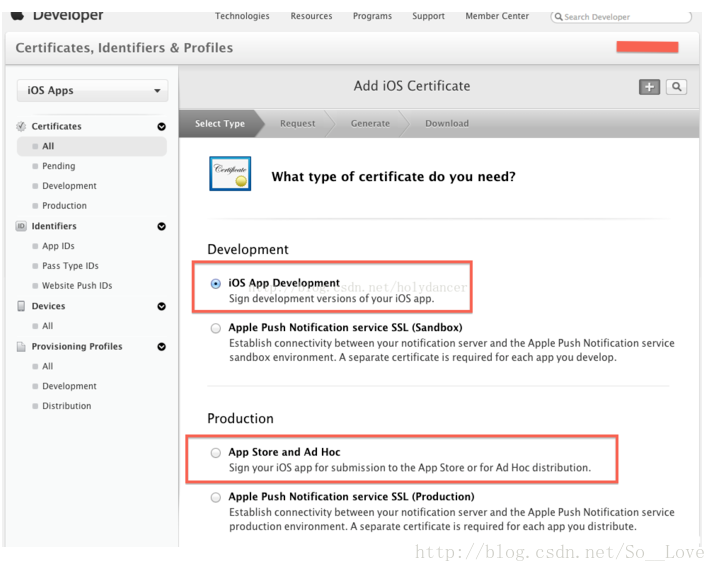Select All under Provisioning Profiles
Viewport: 716px width, 572px height.
[x=47, y=366]
